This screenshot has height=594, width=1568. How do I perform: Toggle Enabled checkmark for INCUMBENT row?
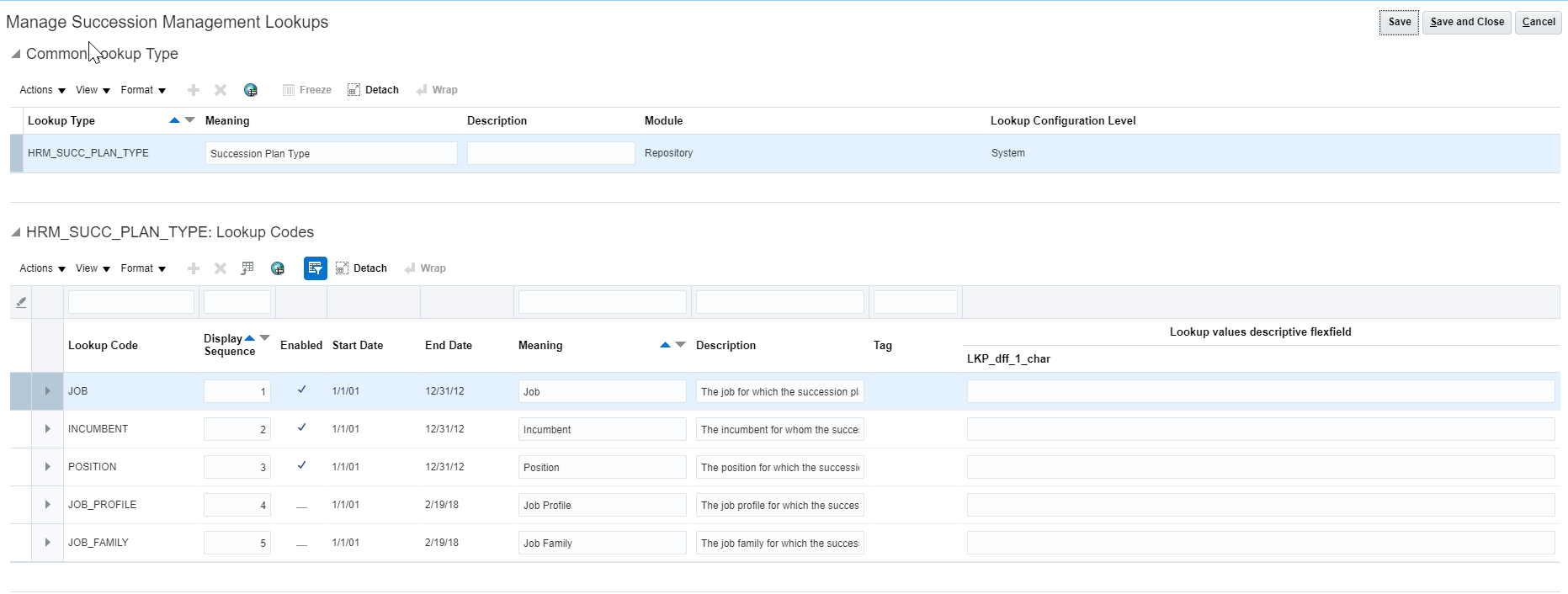point(301,427)
